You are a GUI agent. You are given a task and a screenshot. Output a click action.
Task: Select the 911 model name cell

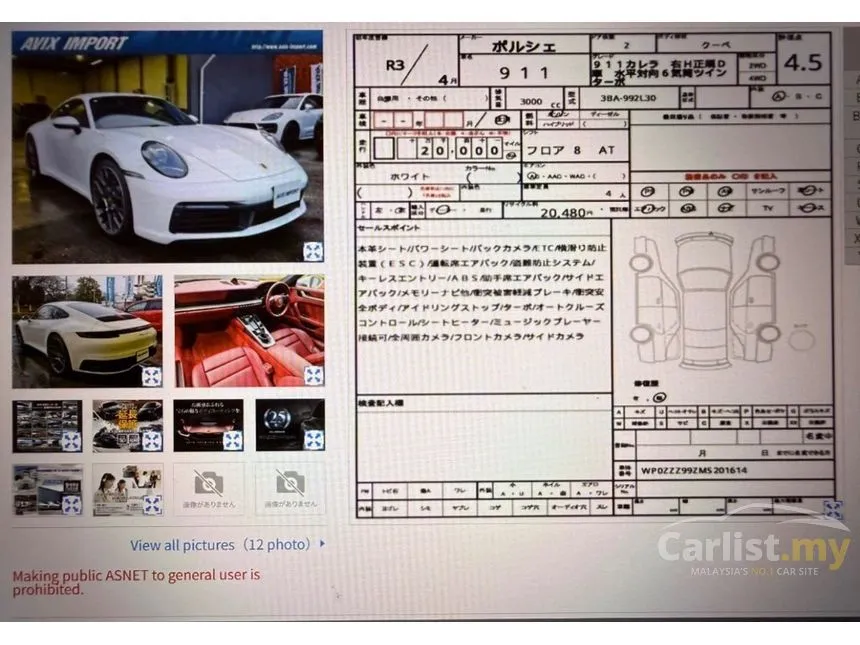coord(524,72)
